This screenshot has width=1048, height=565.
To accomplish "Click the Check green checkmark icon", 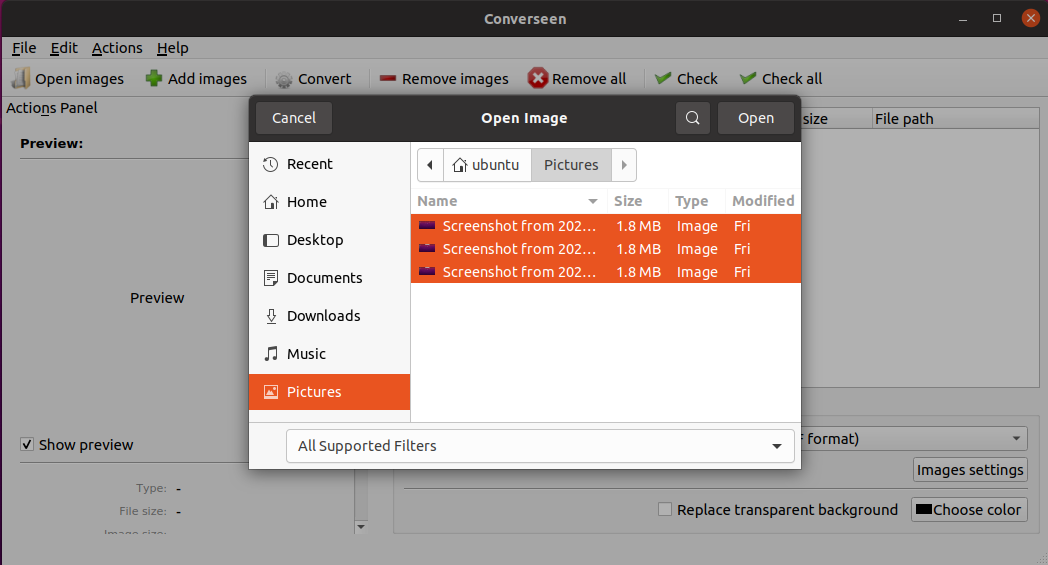I will tap(663, 78).
